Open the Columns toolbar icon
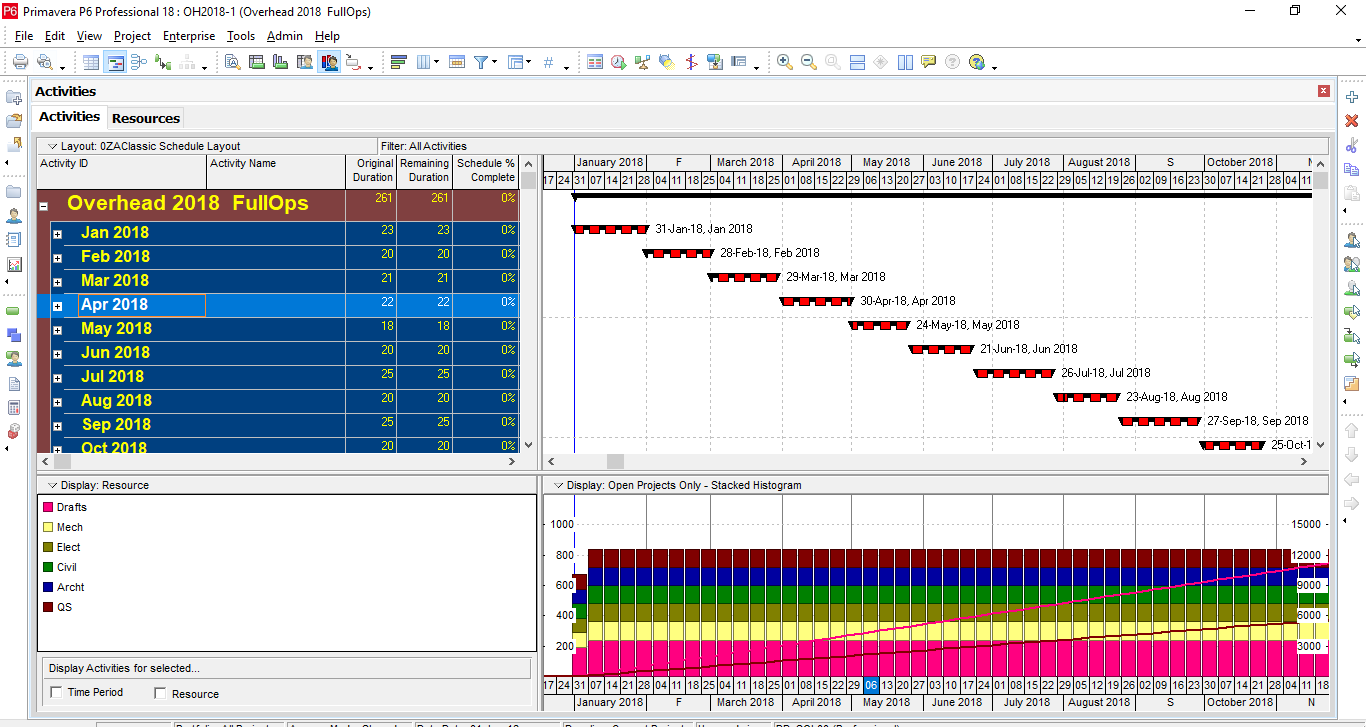This screenshot has height=727, width=1366. tap(424, 62)
